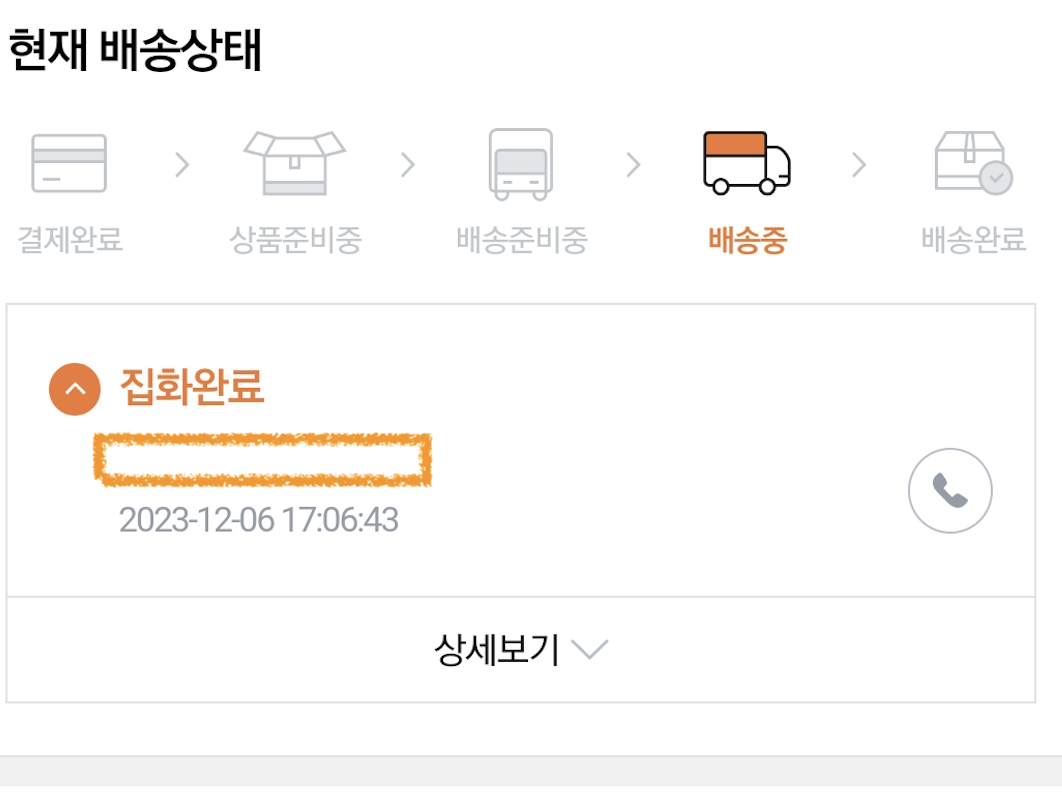Click the arrow between 결제완료 and 상품준비중
Image resolution: width=1062 pixels, height=792 pixels.
point(180,165)
